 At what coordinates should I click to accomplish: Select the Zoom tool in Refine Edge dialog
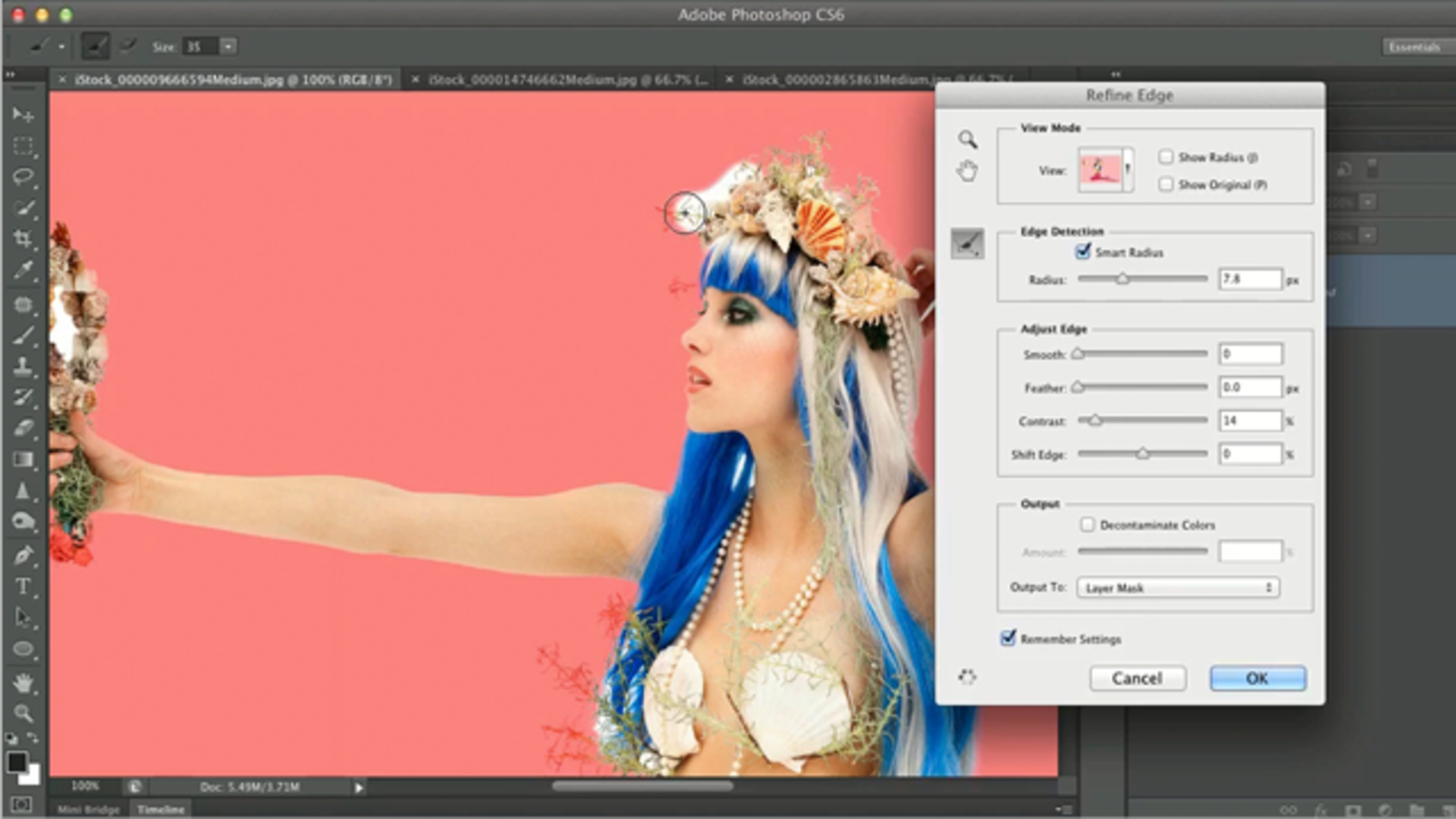point(966,139)
